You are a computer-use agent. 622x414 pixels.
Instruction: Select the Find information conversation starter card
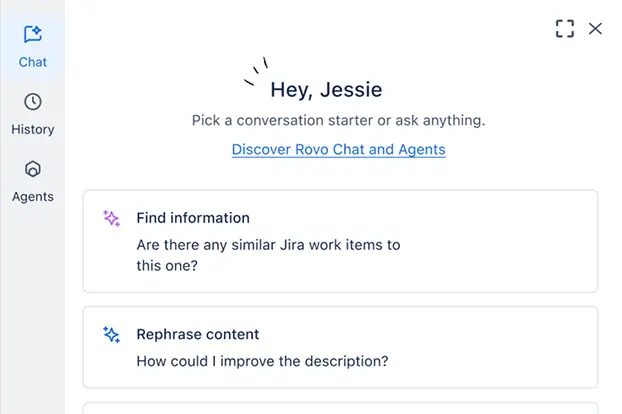(340, 241)
